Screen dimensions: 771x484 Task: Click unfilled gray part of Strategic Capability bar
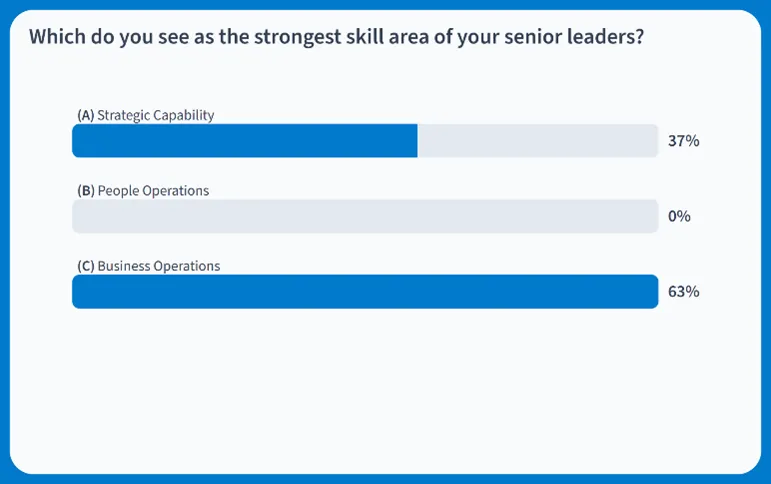coord(537,141)
